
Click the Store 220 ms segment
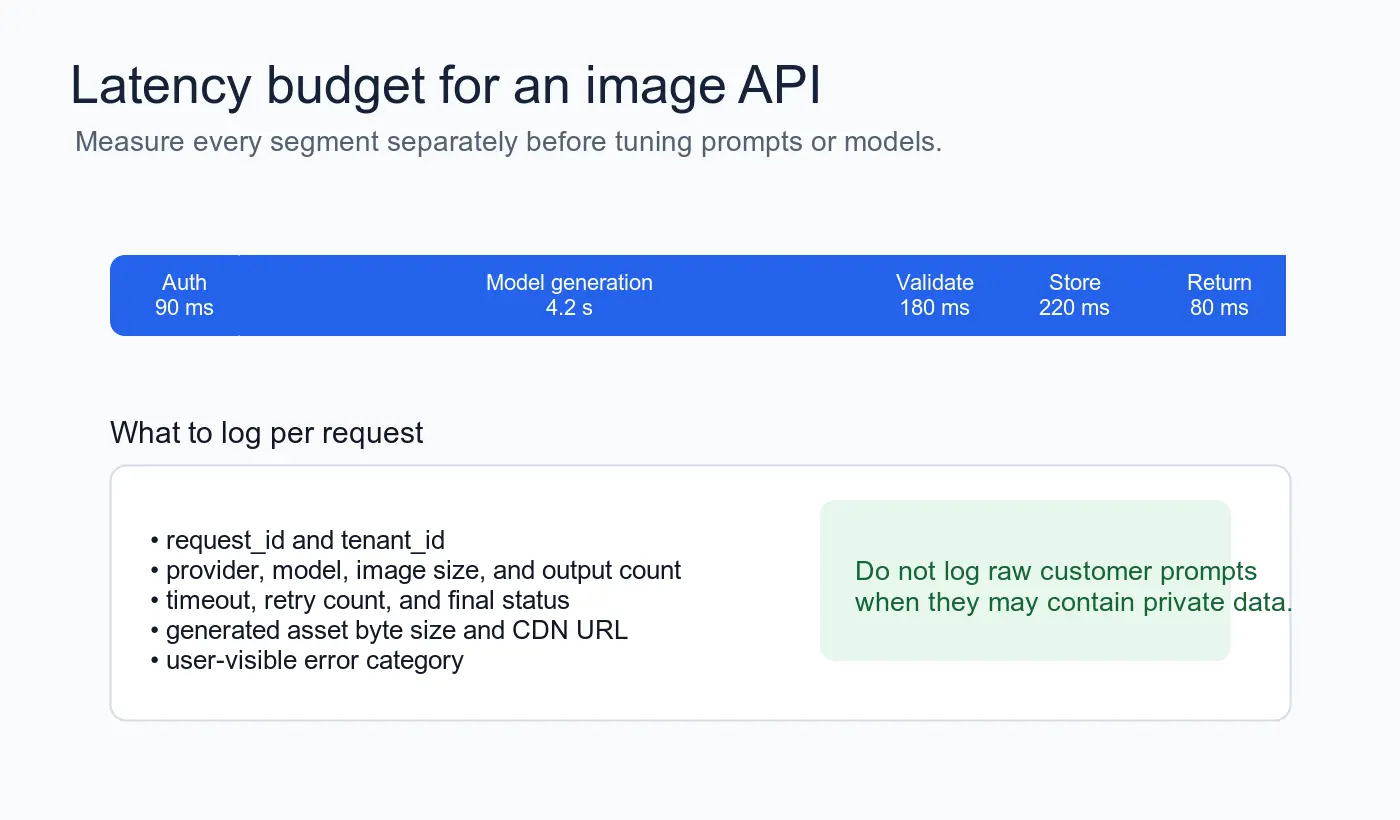coord(1075,295)
